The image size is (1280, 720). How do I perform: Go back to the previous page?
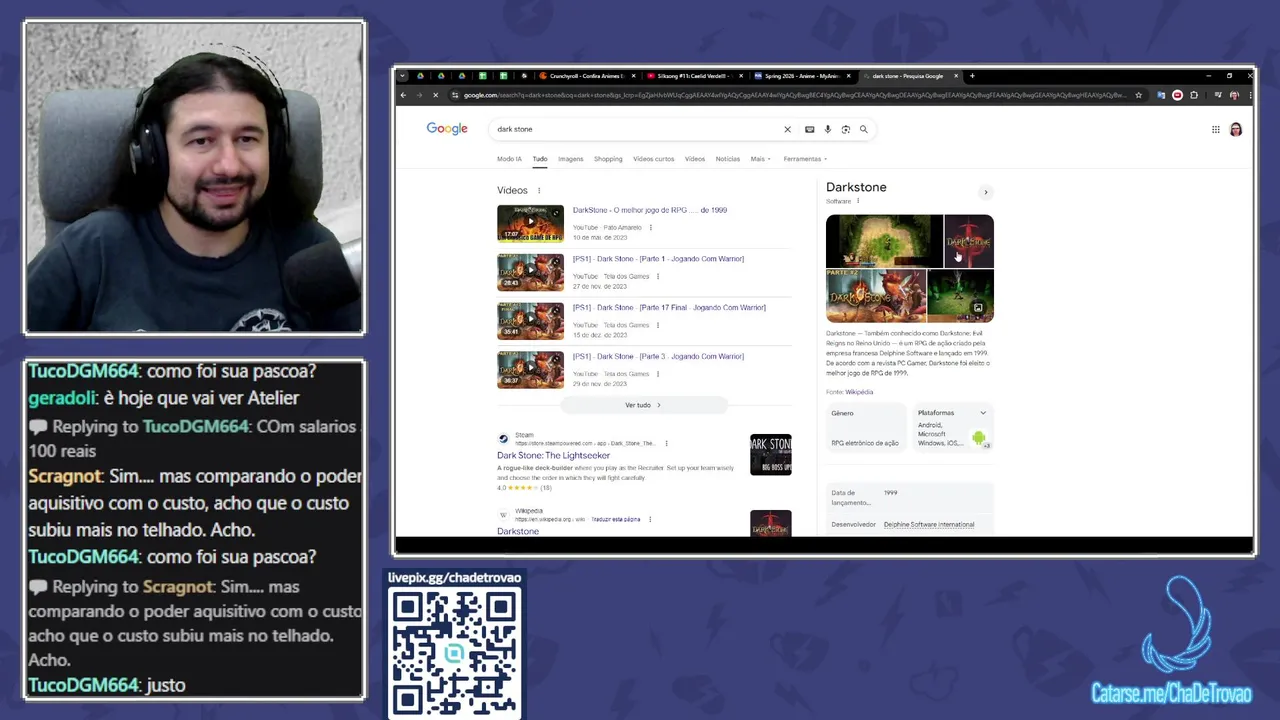click(403, 95)
